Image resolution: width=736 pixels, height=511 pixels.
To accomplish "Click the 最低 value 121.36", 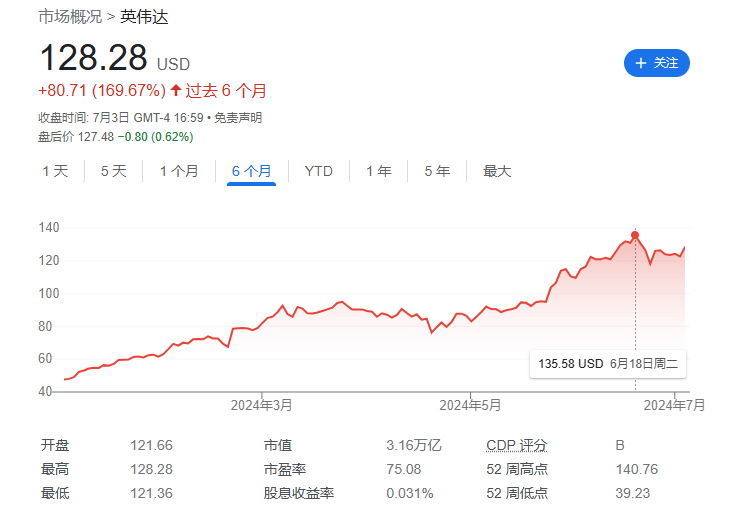I will point(151,493).
